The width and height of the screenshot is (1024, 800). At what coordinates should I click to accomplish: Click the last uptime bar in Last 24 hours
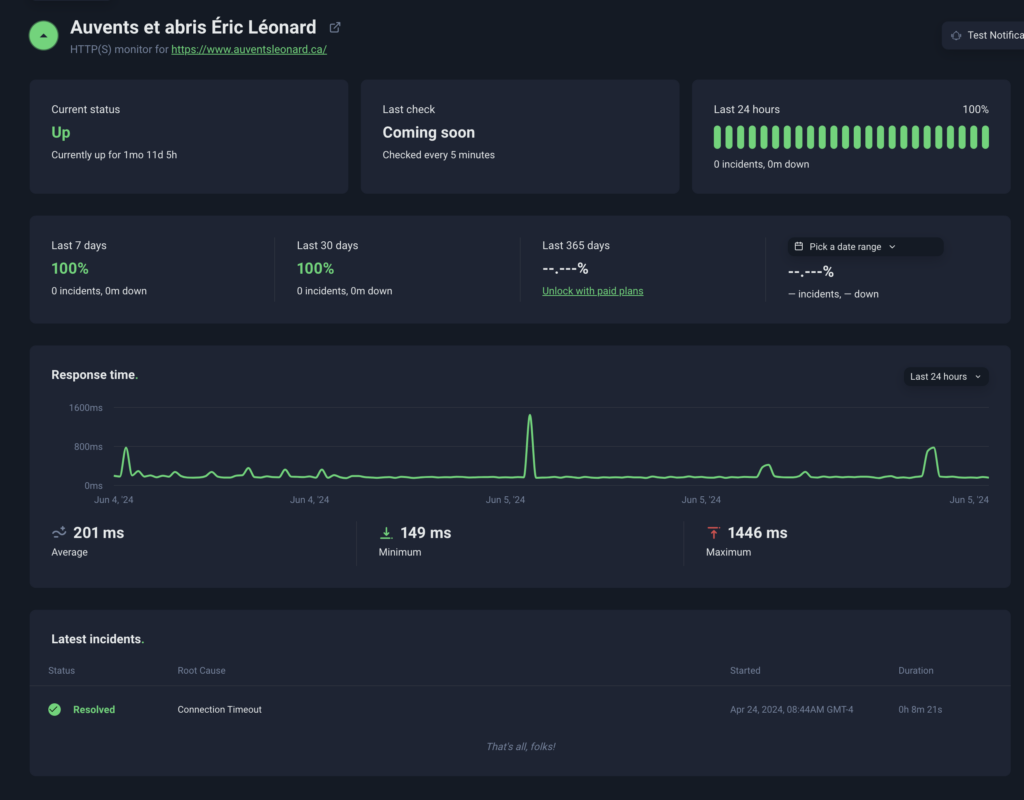point(985,137)
